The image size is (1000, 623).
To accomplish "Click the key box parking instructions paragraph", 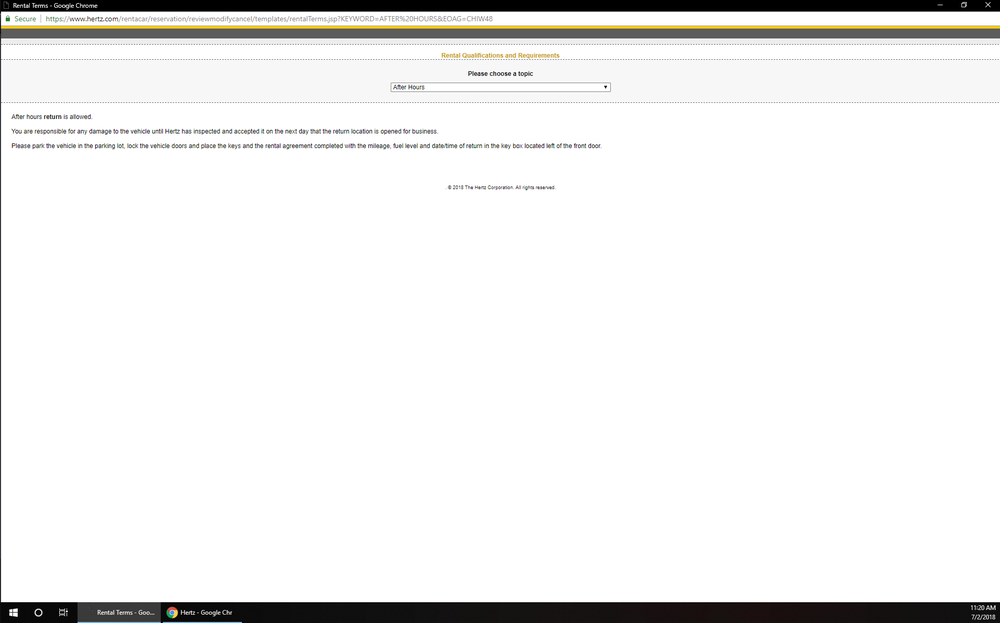I will [x=306, y=146].
